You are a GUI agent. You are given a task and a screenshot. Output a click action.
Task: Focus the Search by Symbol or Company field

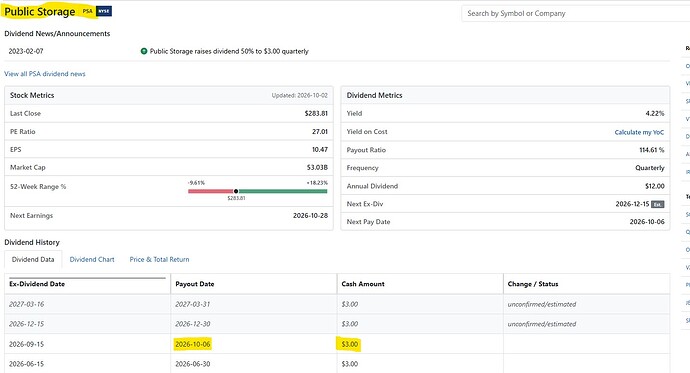576,13
